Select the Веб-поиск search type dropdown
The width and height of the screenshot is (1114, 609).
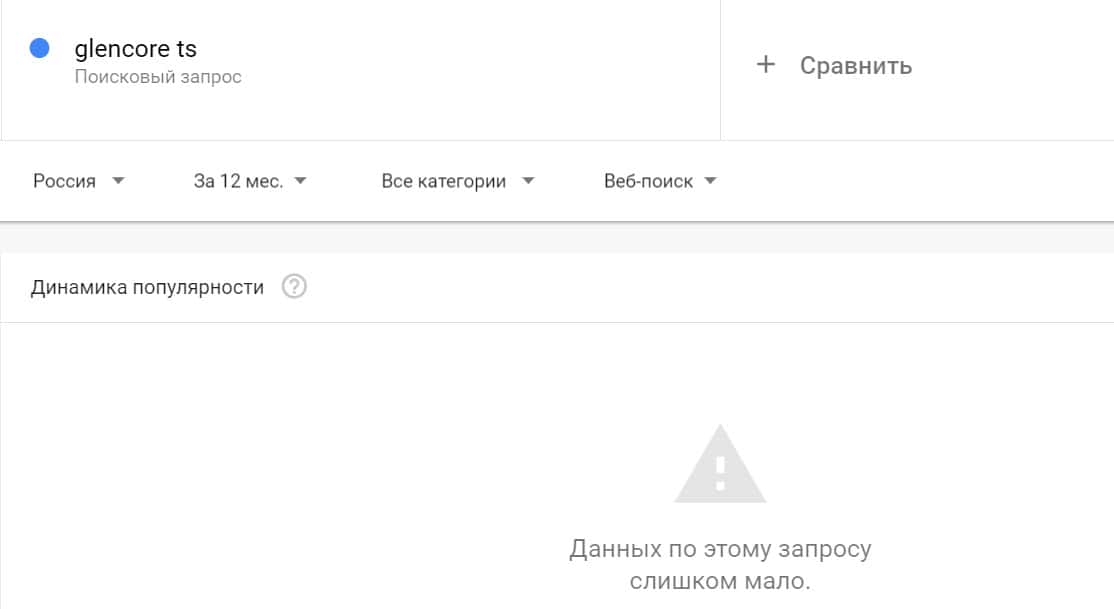point(648,181)
